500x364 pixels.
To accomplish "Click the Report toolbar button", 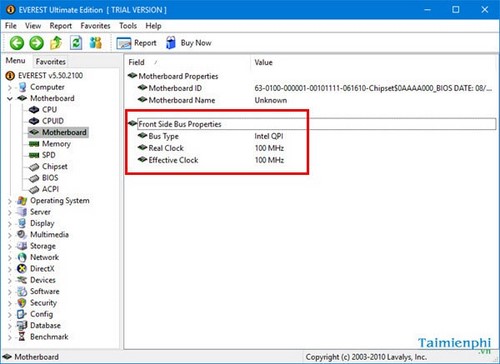I will tap(136, 43).
